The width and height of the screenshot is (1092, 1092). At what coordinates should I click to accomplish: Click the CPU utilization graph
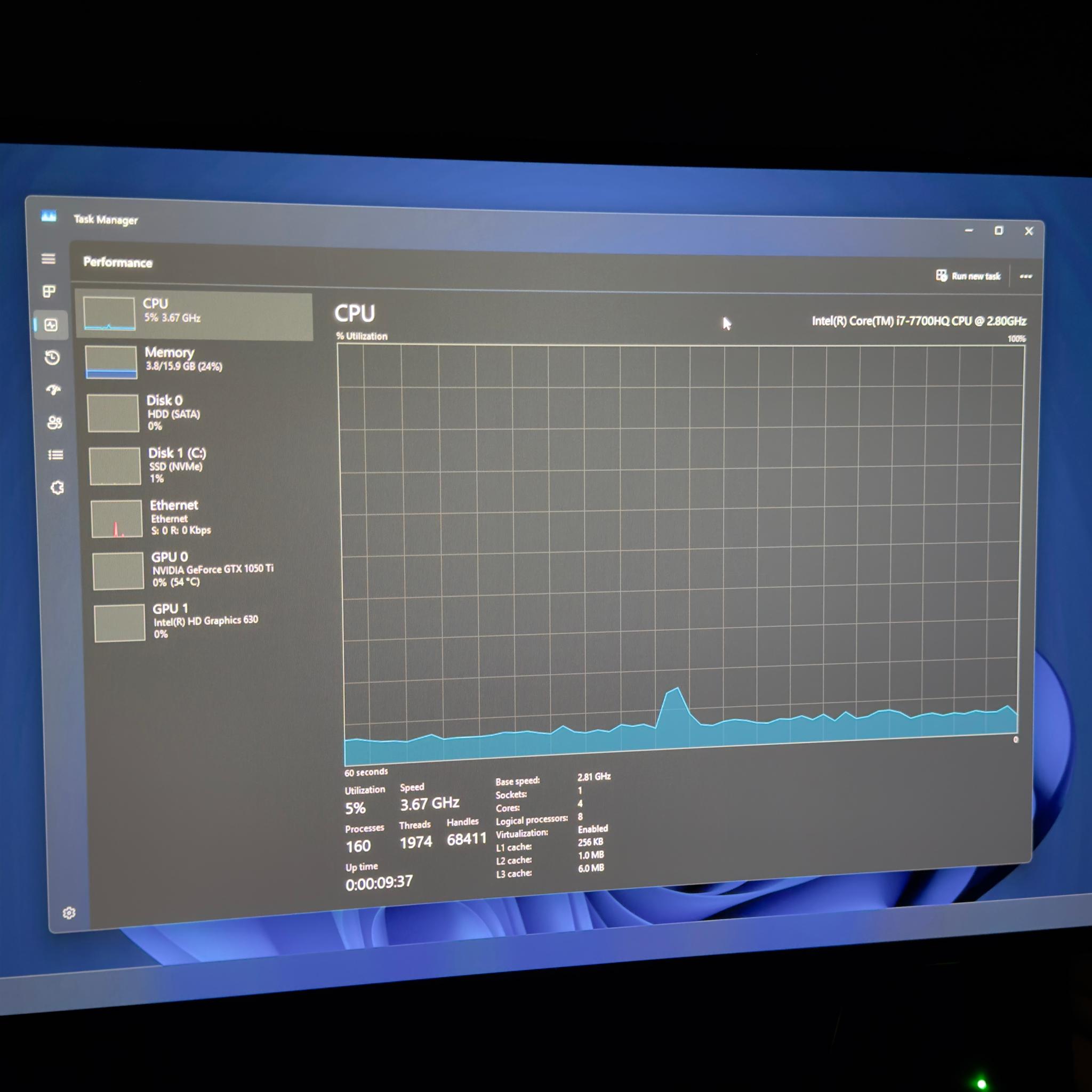coord(682,554)
